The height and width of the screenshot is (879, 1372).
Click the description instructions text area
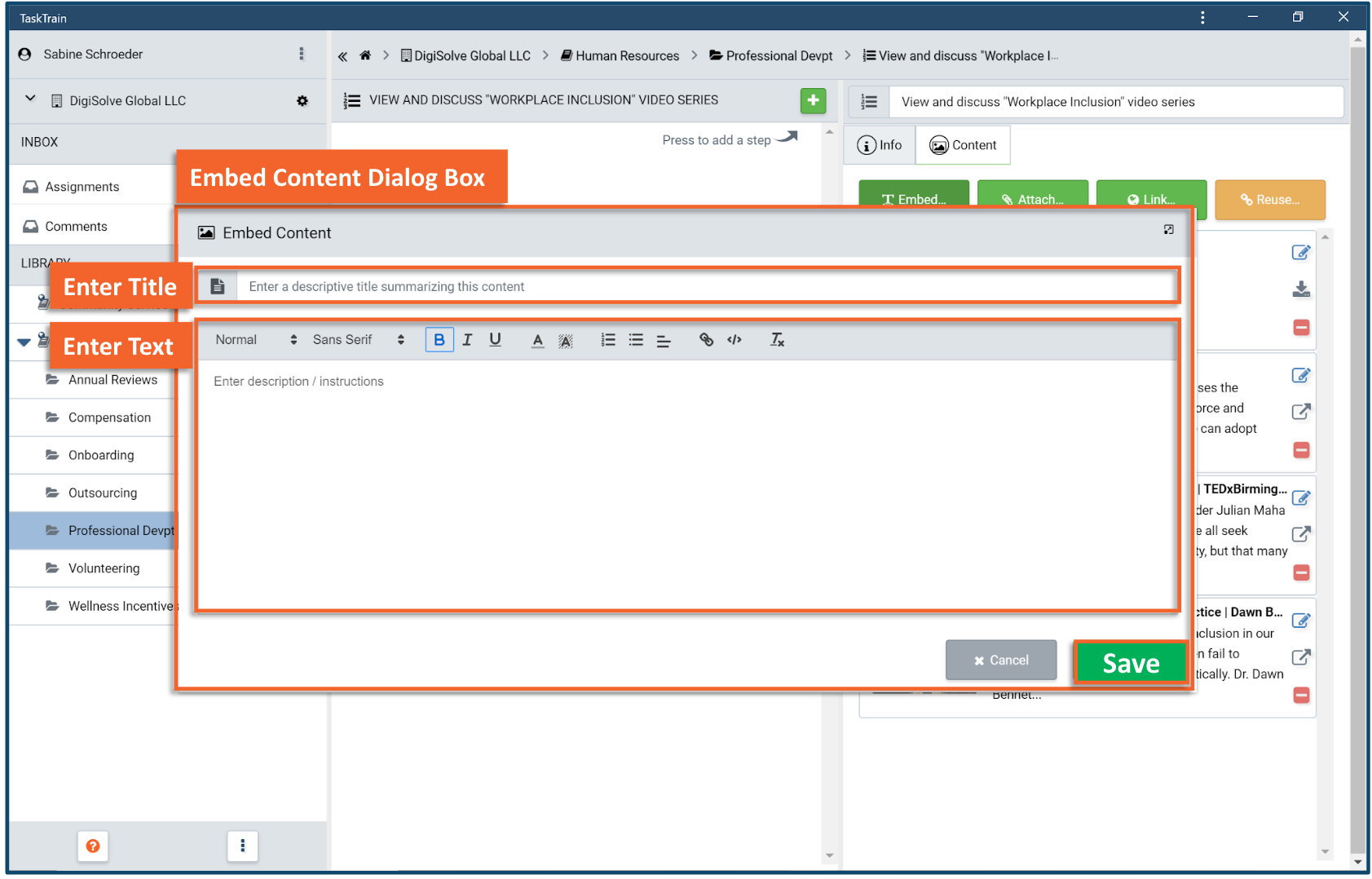(688, 484)
